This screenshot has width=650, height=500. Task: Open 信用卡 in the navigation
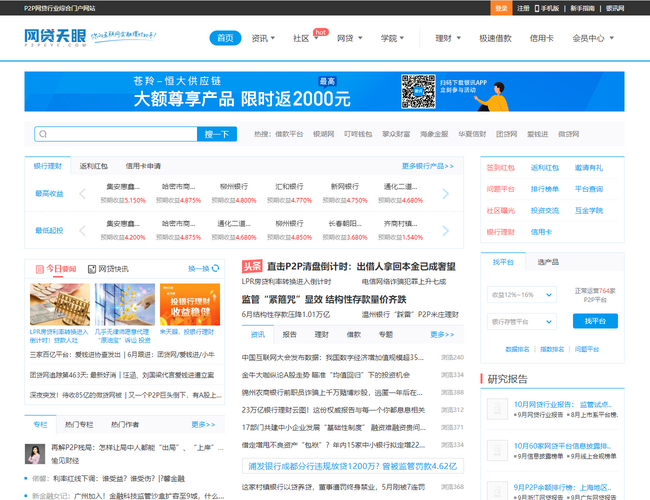coord(541,38)
